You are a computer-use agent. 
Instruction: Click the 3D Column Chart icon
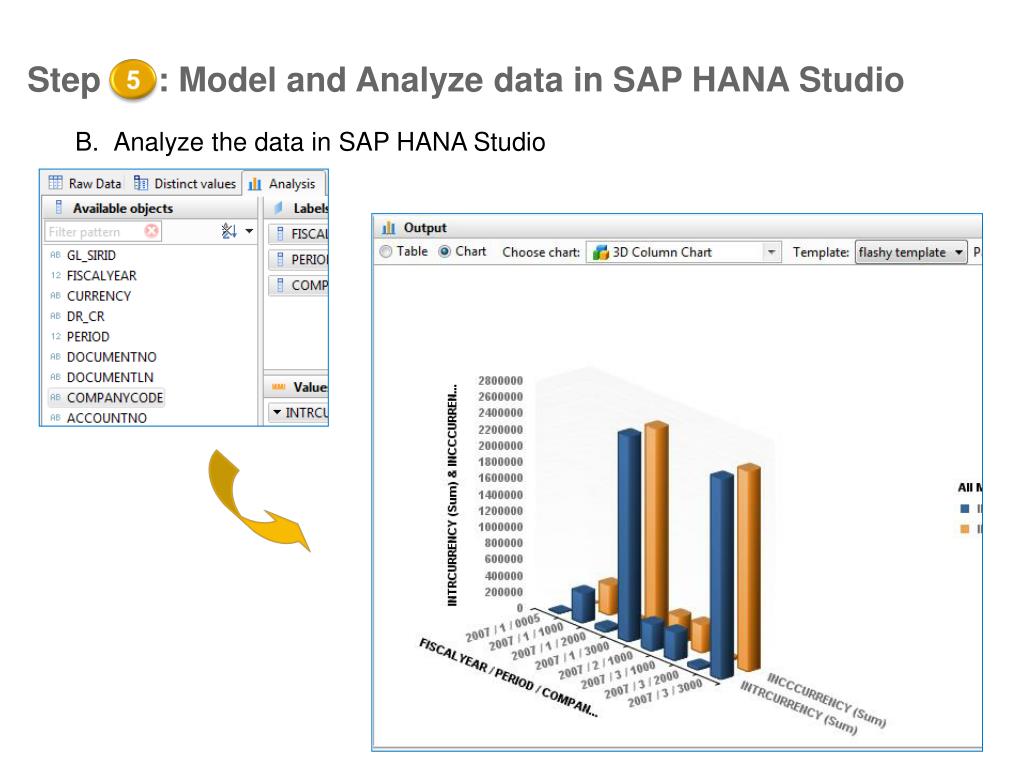pos(601,252)
